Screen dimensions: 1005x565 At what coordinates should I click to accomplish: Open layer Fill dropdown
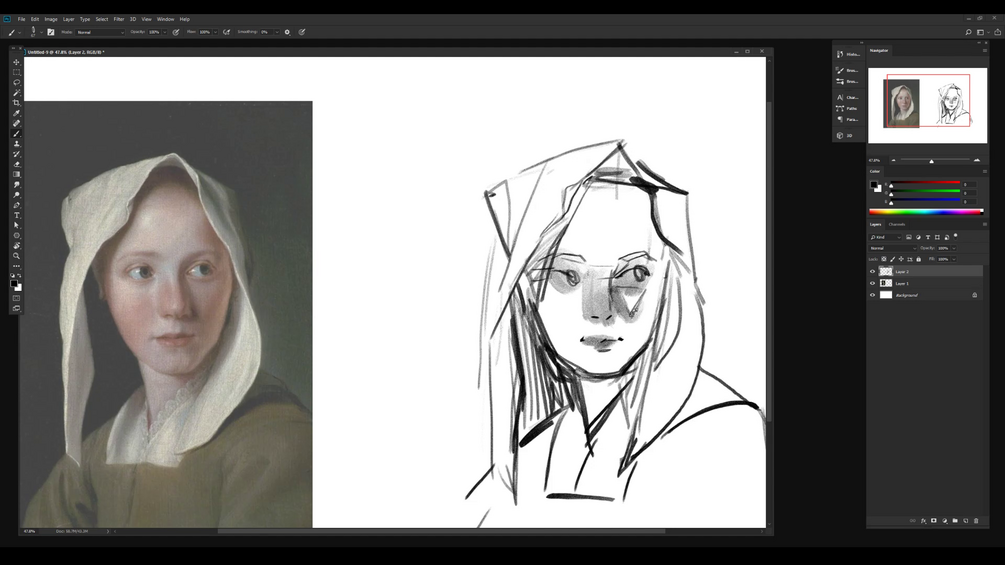click(x=954, y=259)
